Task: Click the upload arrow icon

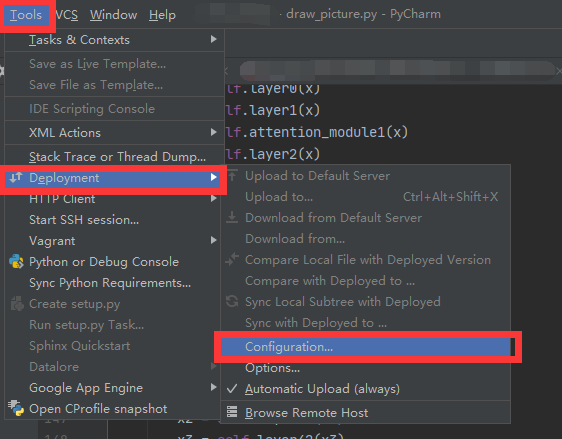Action: [232, 175]
